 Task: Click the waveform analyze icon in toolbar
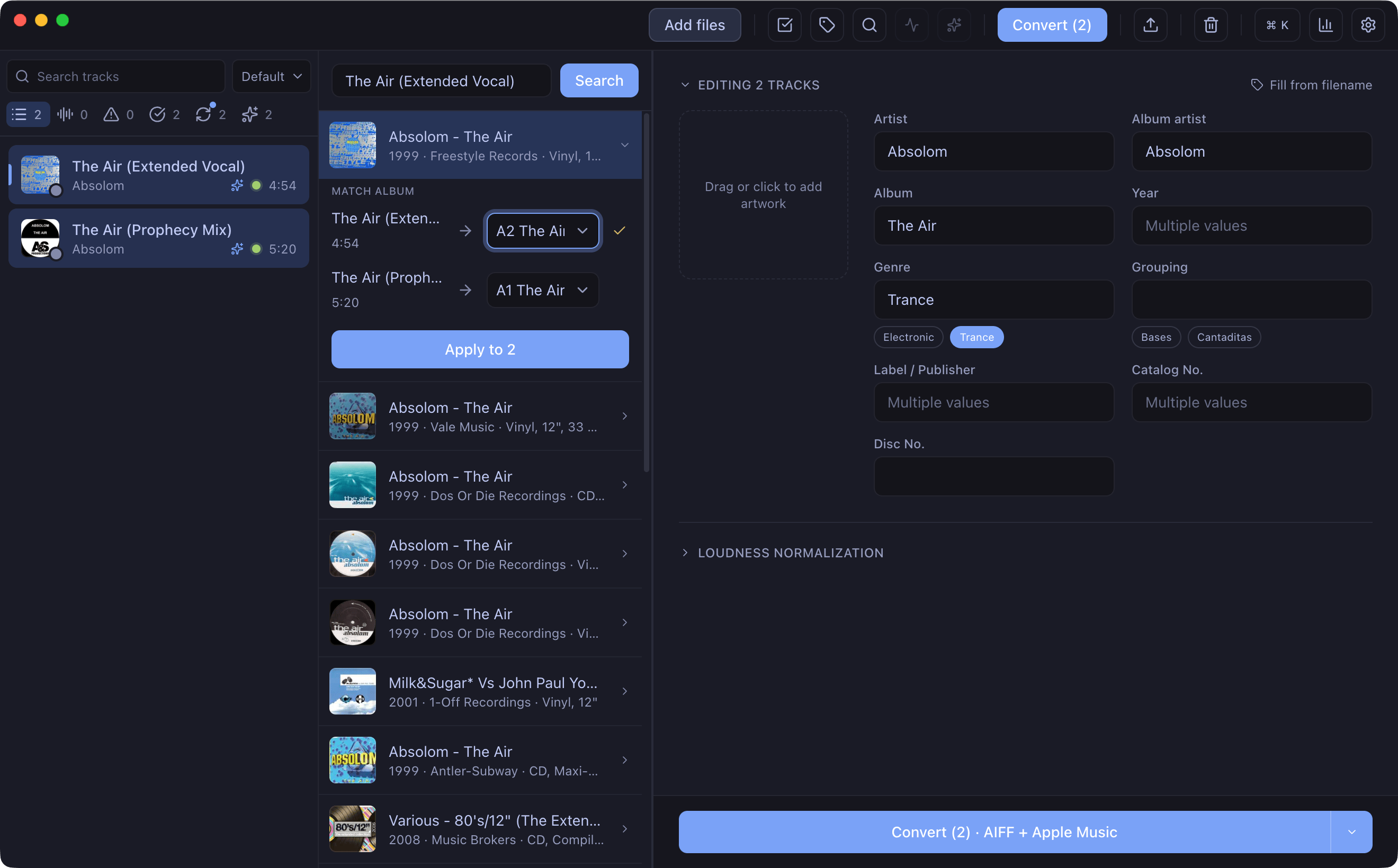tap(911, 25)
